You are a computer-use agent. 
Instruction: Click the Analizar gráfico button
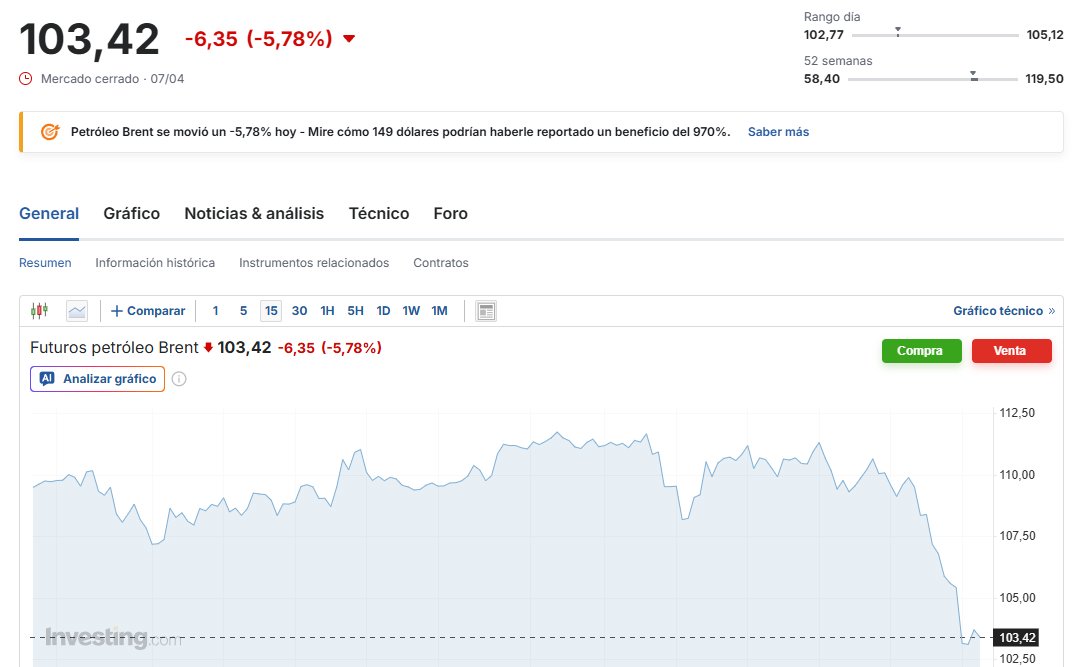[x=98, y=379]
